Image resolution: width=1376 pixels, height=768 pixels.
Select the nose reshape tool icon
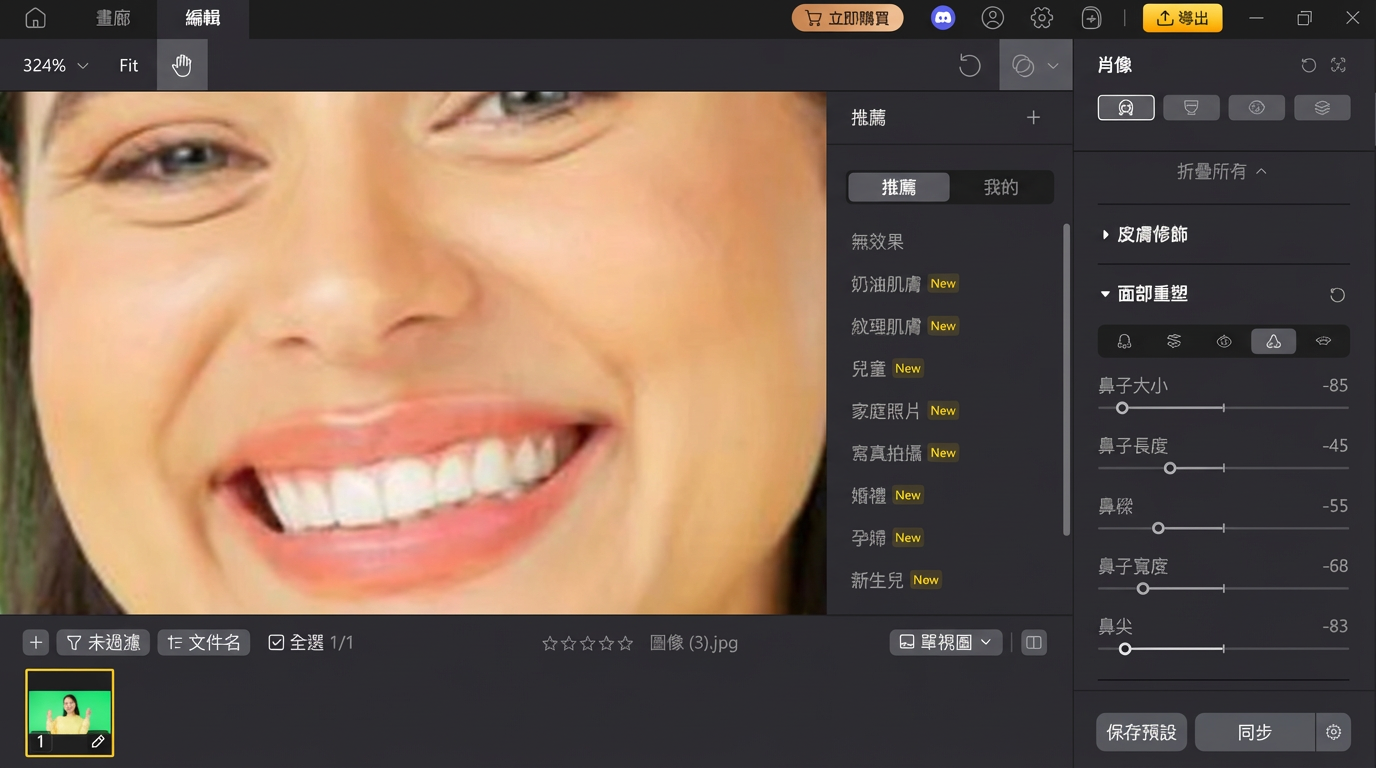(x=1273, y=341)
